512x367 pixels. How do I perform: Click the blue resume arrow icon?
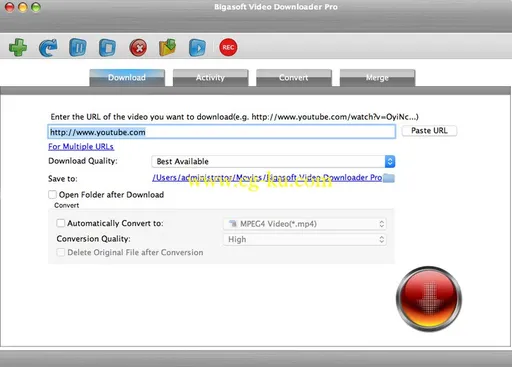click(x=48, y=48)
